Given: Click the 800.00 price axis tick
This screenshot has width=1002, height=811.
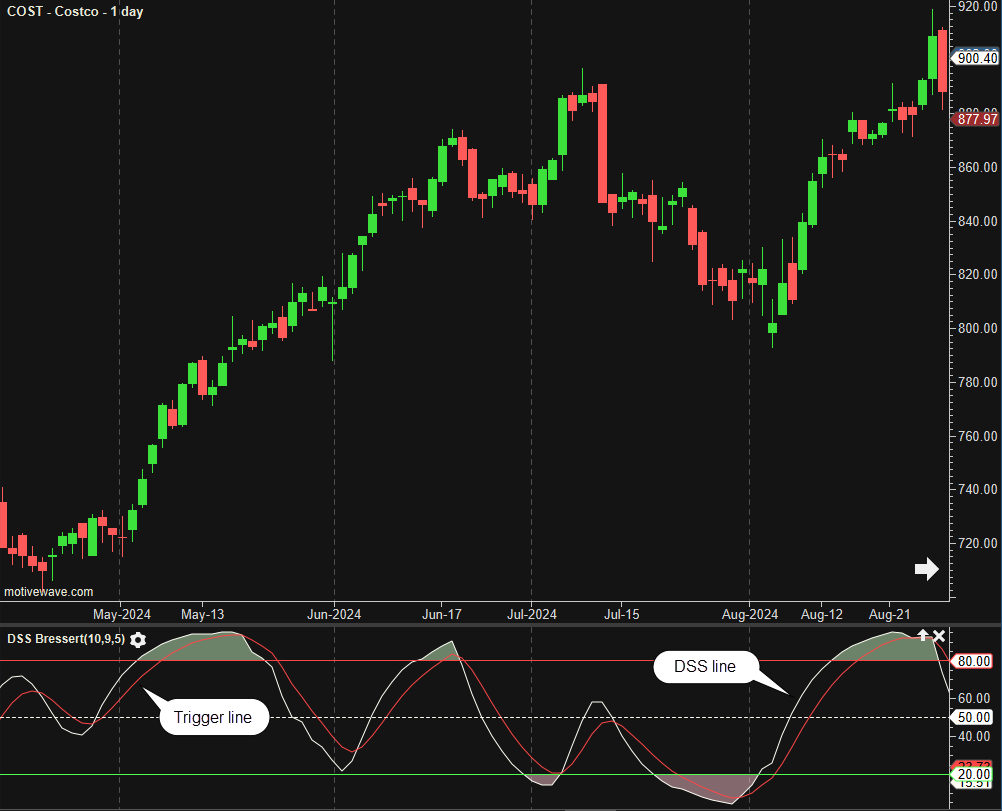Looking at the screenshot, I should pos(977,329).
